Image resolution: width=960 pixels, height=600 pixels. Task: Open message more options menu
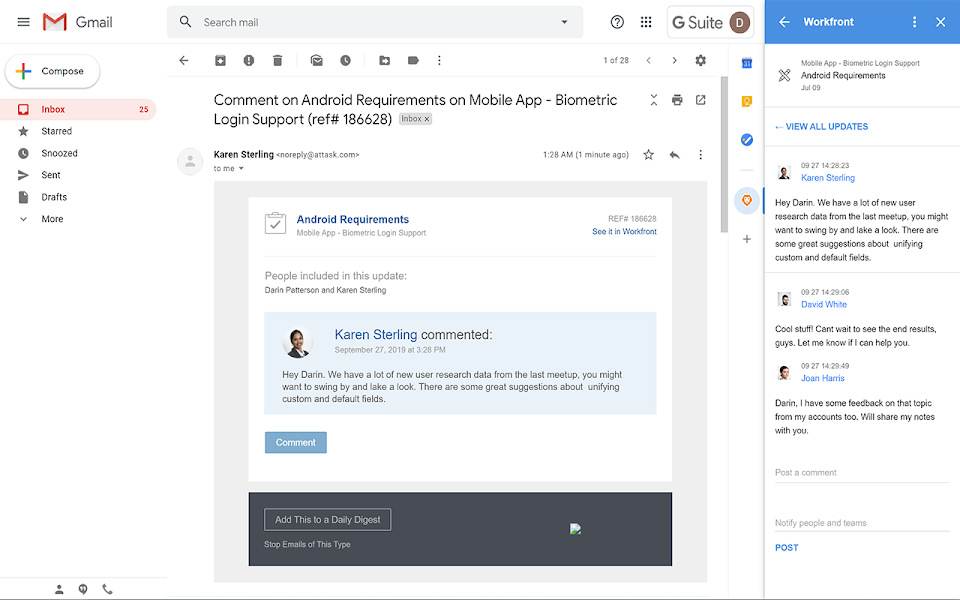700,155
